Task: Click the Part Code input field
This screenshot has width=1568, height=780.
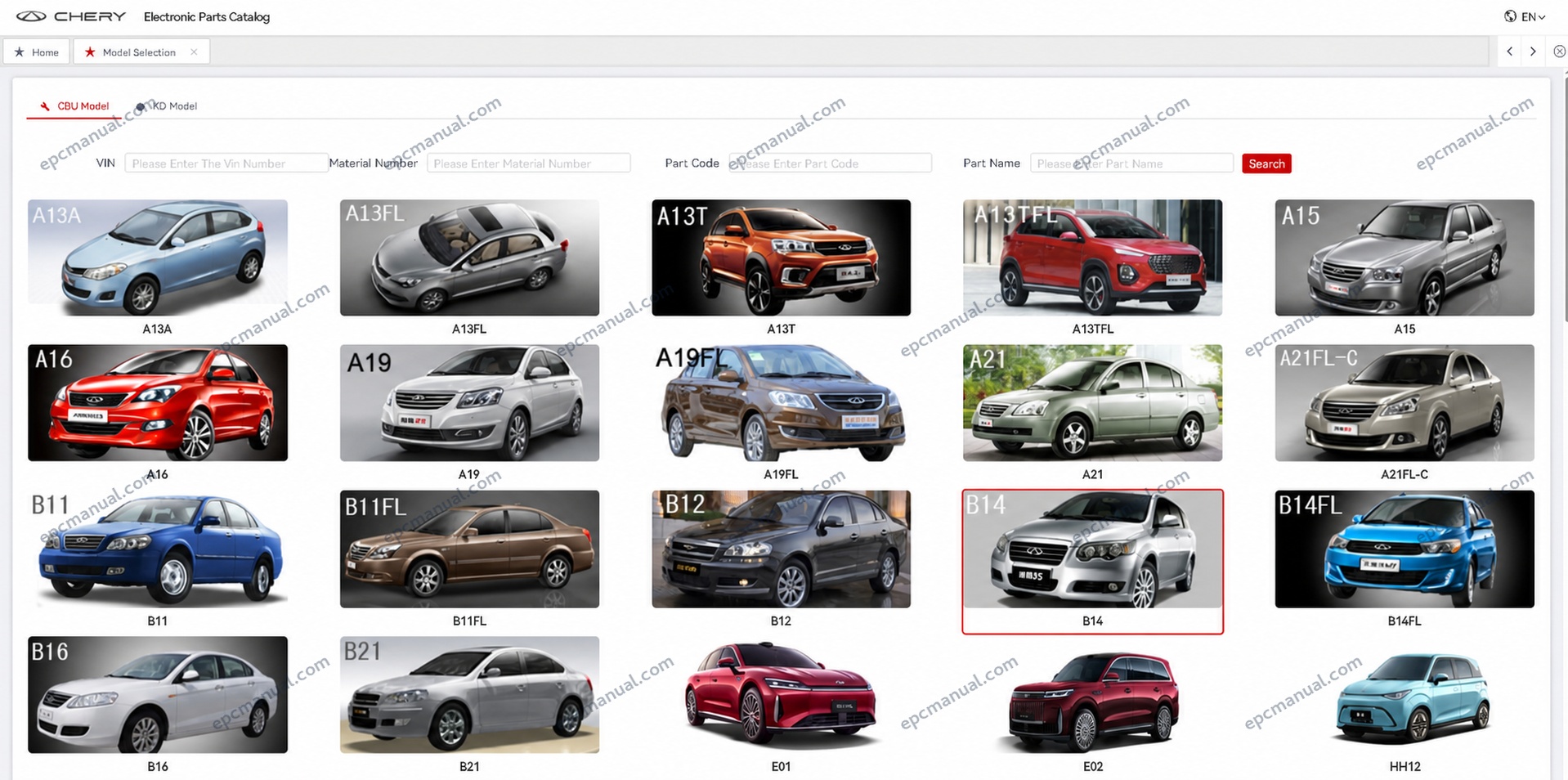Action: tap(830, 164)
